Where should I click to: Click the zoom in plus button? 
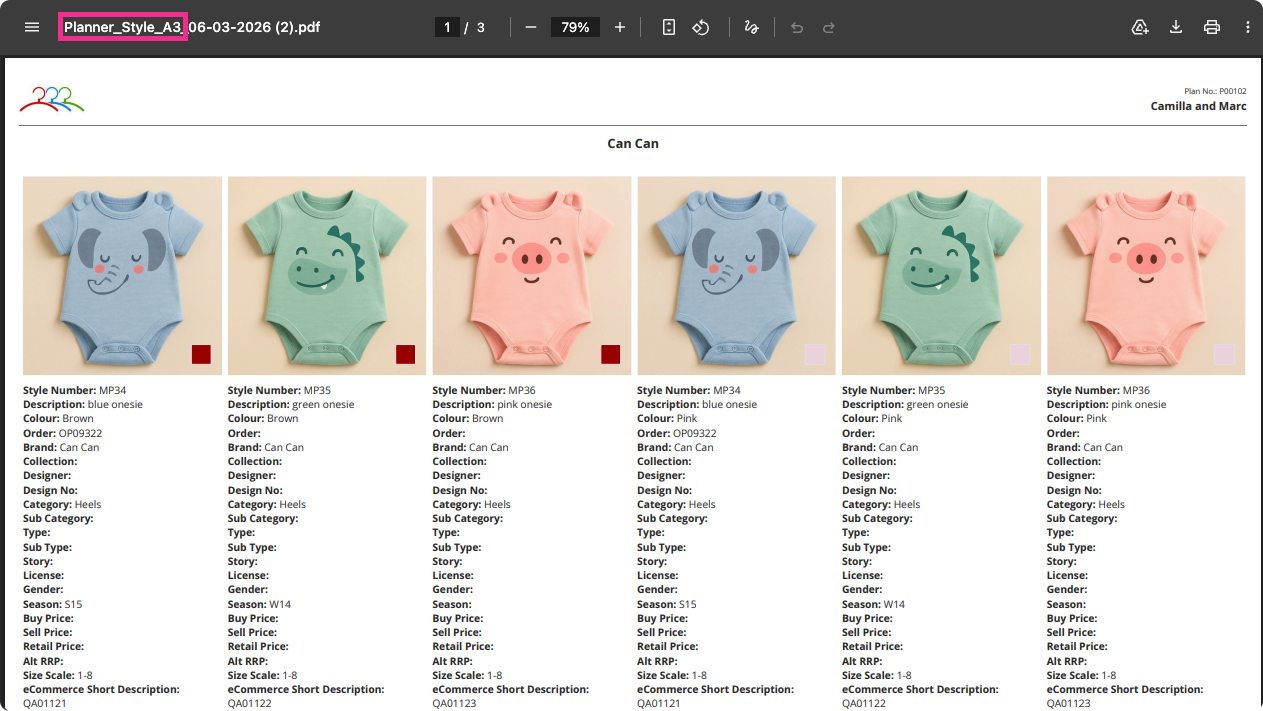click(x=620, y=27)
